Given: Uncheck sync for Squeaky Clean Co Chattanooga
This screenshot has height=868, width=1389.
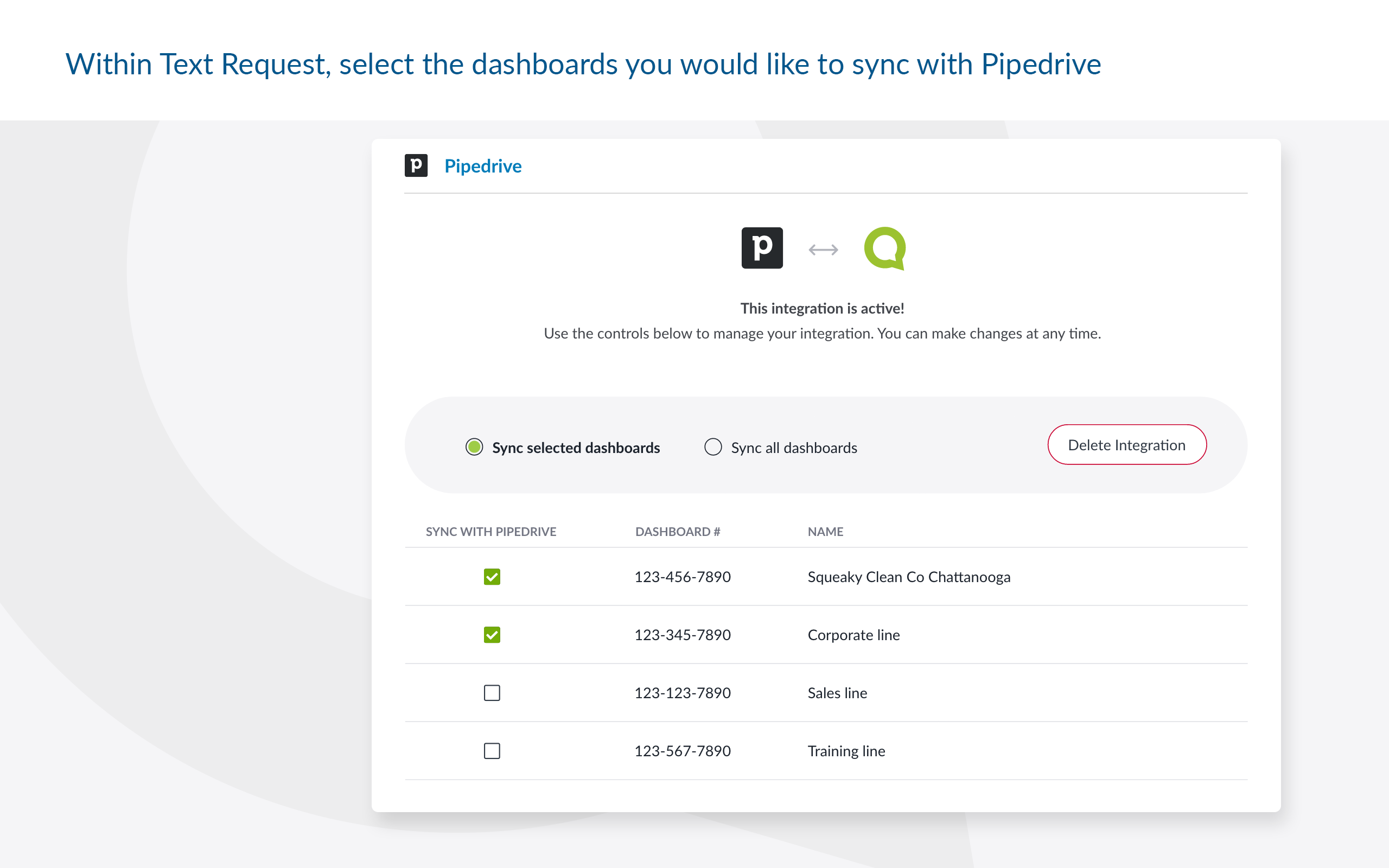Looking at the screenshot, I should [492, 576].
